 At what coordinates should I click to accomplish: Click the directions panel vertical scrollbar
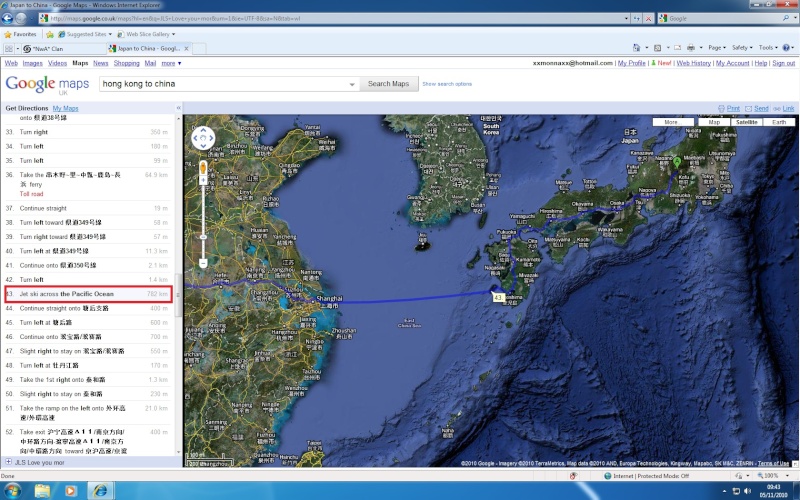tap(178, 295)
